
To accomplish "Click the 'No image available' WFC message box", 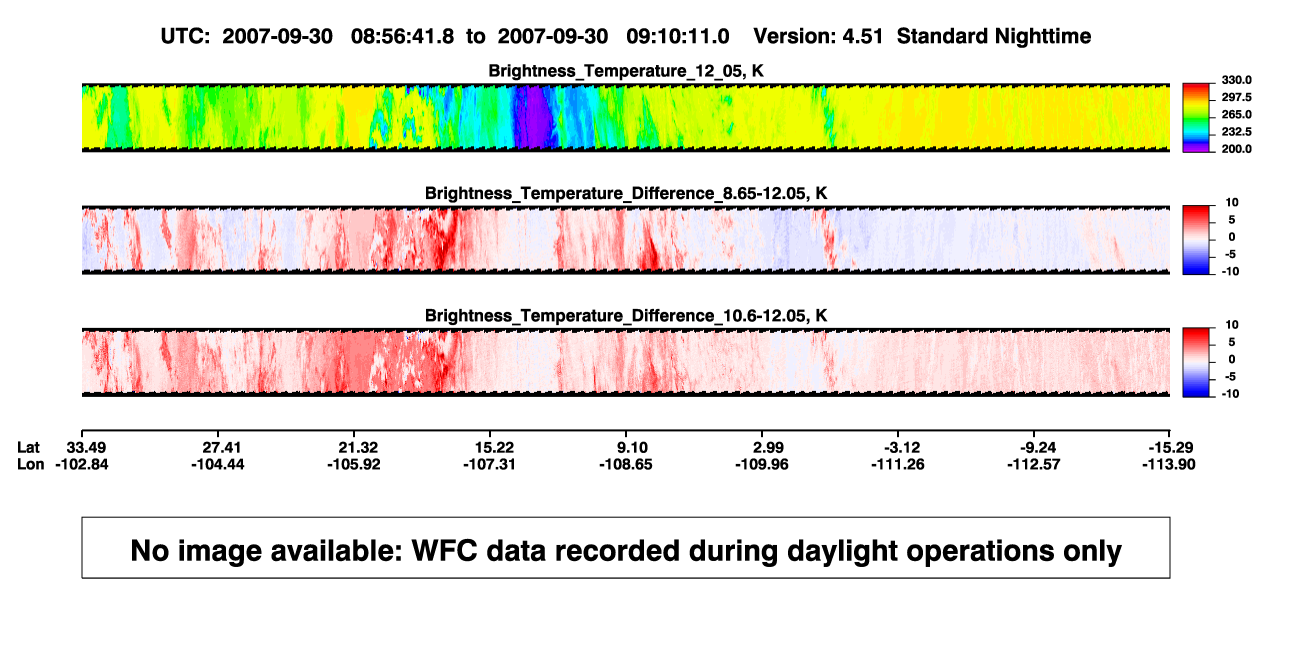I will [626, 547].
